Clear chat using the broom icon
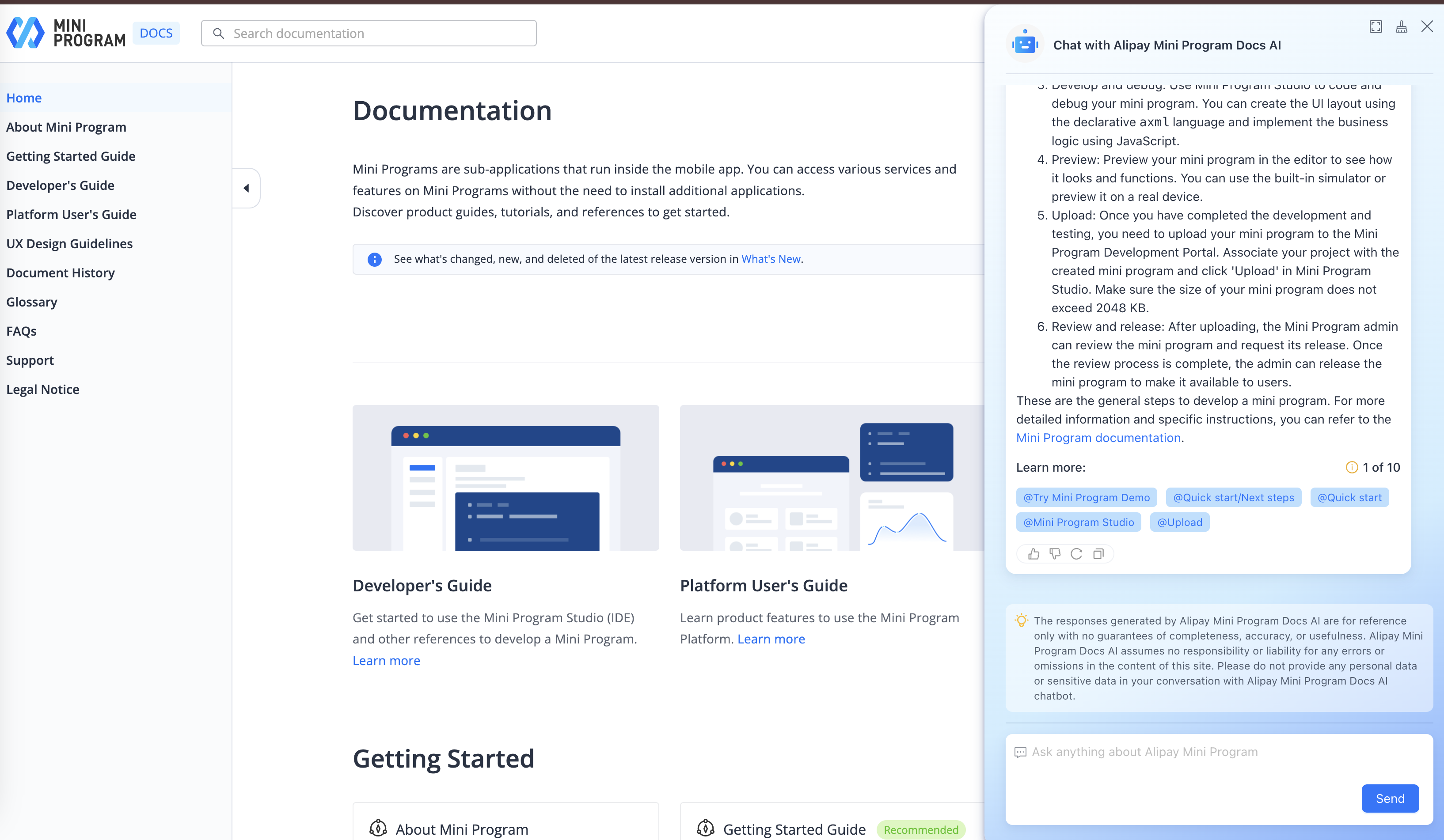The width and height of the screenshot is (1444, 840). 1401,27
